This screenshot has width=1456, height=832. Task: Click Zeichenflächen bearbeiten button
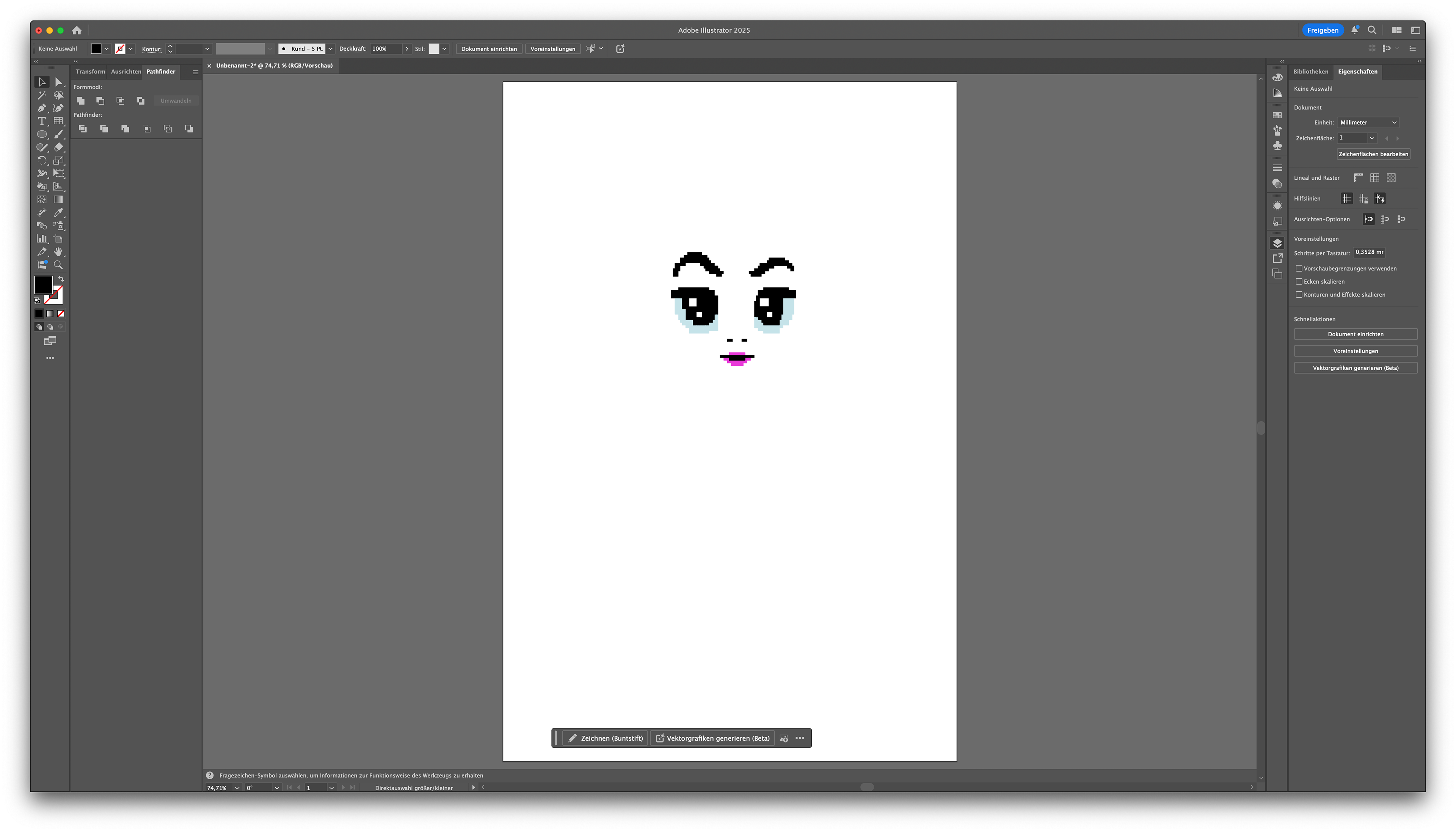pos(1373,154)
